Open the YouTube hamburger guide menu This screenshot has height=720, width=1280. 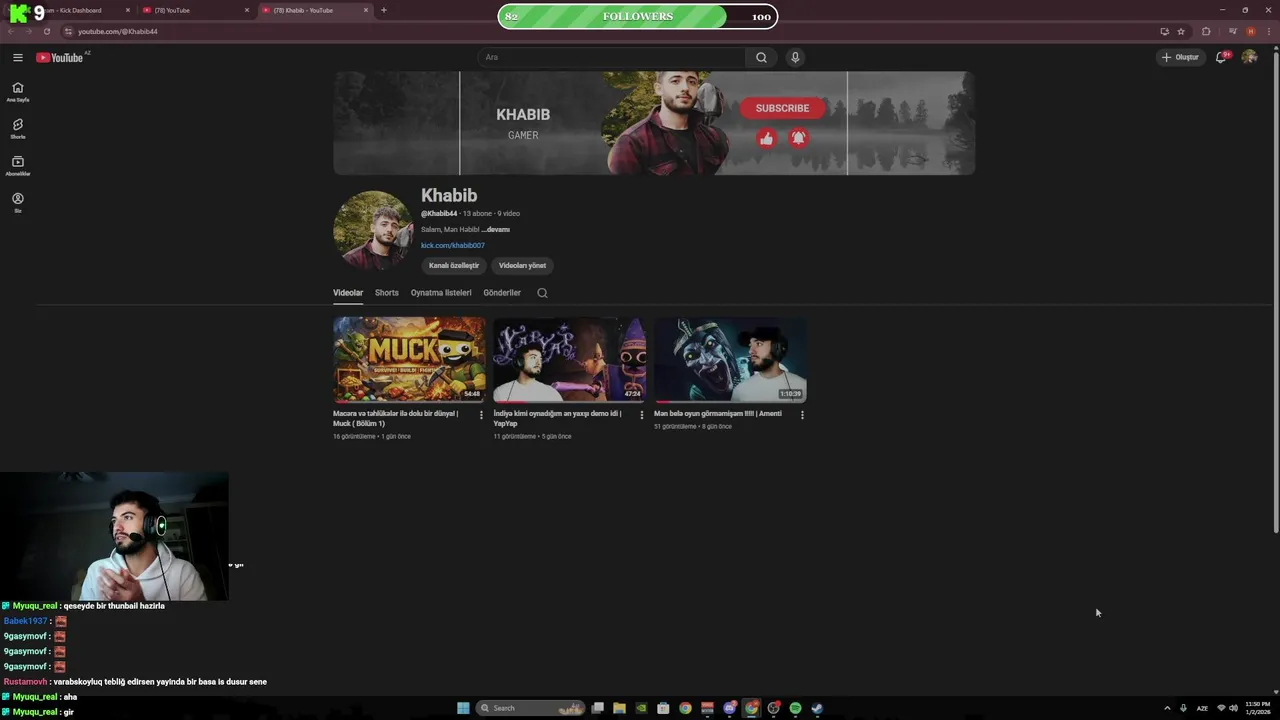[18, 57]
